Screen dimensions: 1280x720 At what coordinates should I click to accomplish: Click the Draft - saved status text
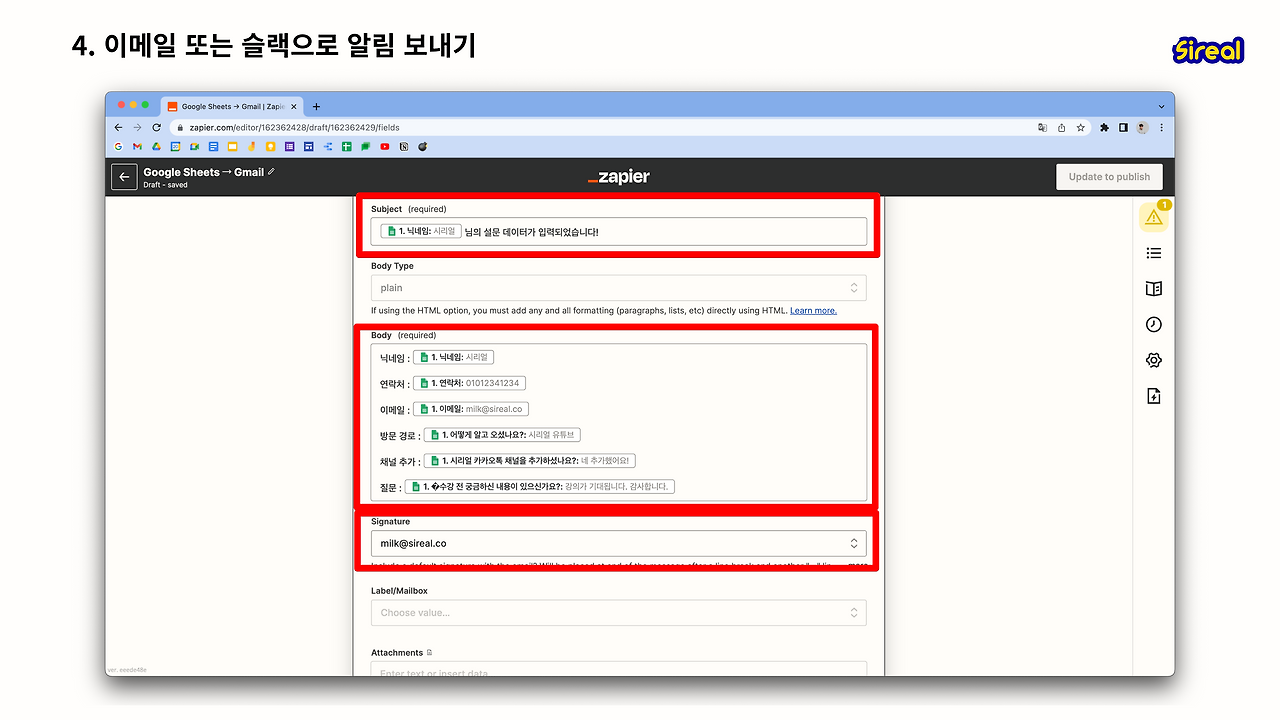tap(165, 185)
